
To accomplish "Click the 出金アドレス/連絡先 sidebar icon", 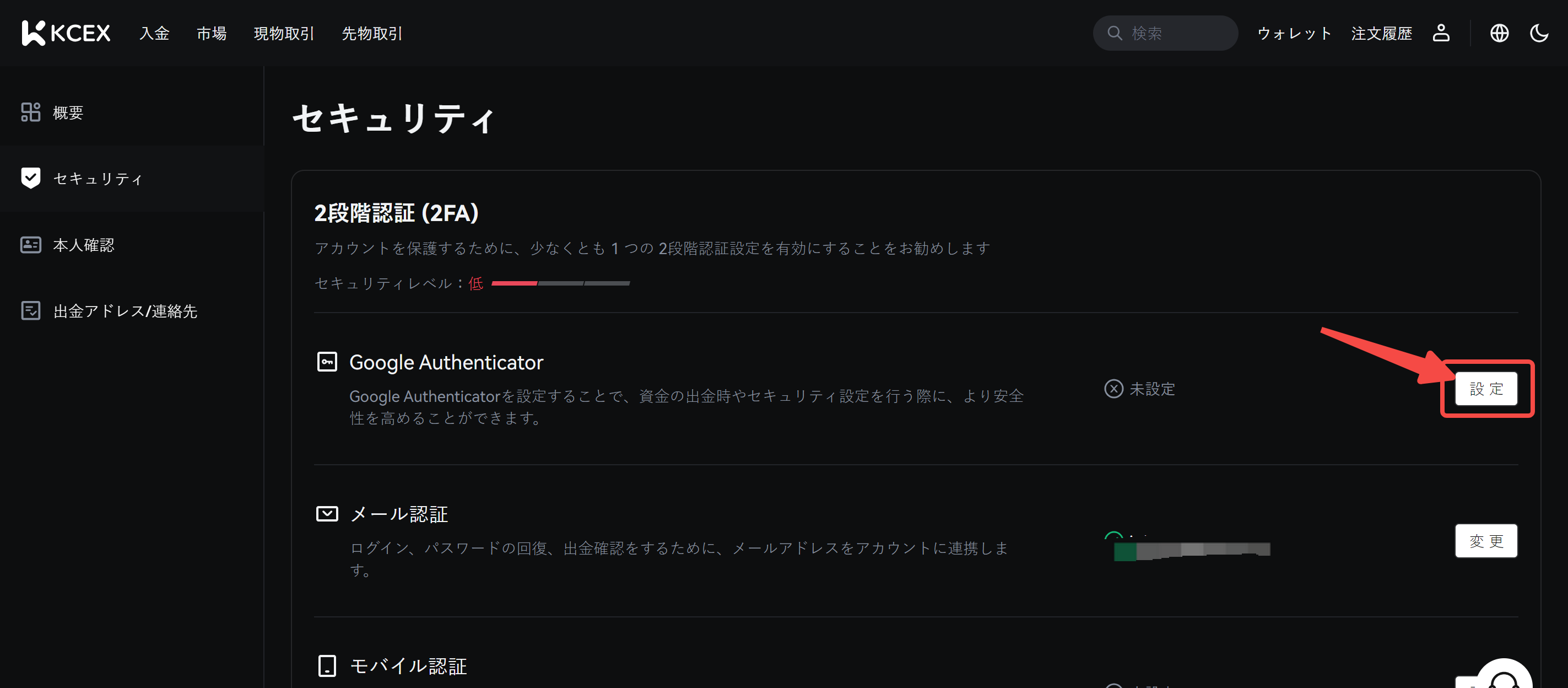I will coord(30,310).
